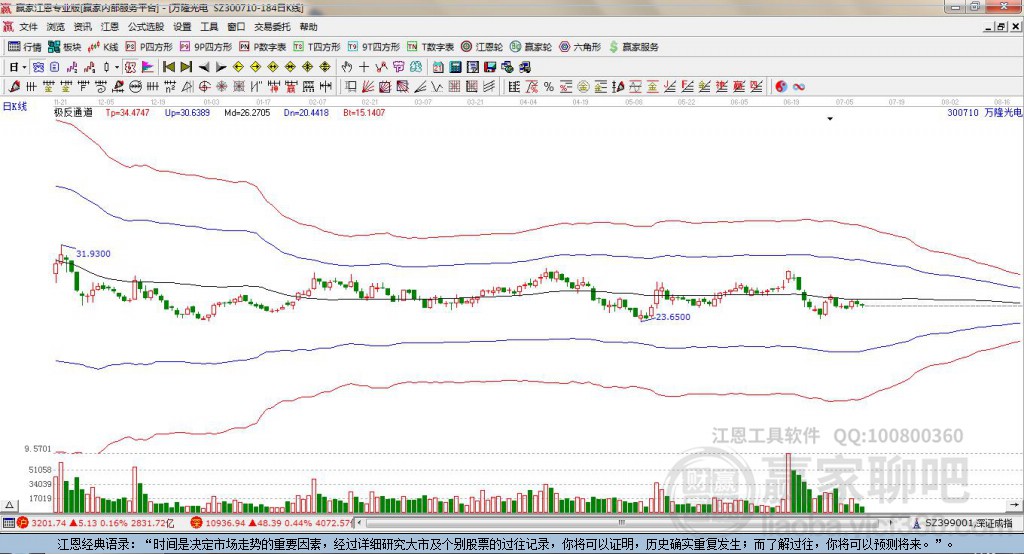Click the brain-shaped teal icon

pyautogui.click(x=417, y=67)
